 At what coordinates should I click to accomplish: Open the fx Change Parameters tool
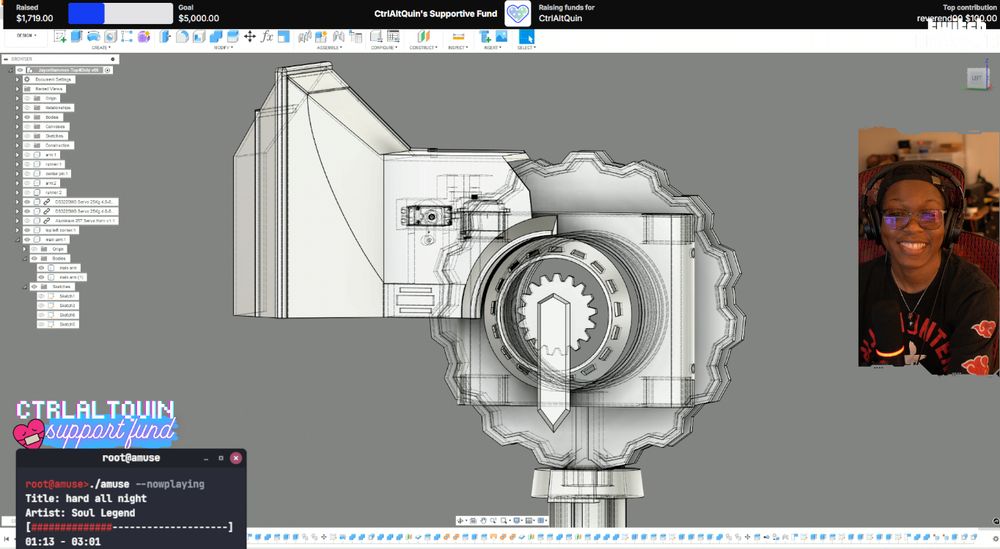[267, 37]
